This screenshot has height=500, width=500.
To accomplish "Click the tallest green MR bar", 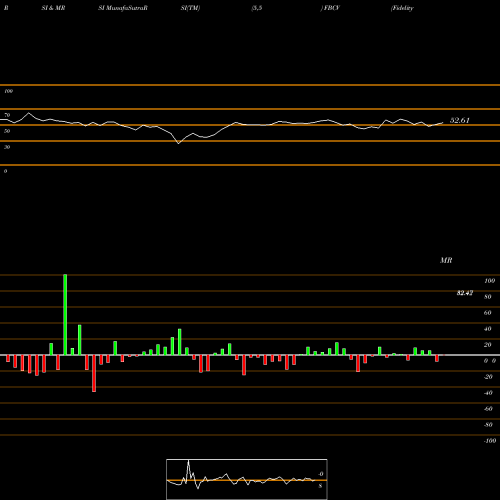I will click(65, 315).
